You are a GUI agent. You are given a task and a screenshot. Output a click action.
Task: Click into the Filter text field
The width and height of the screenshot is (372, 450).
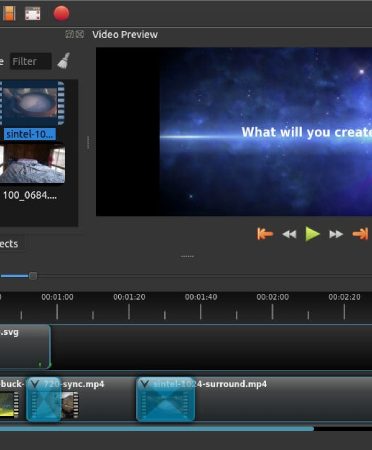point(30,61)
